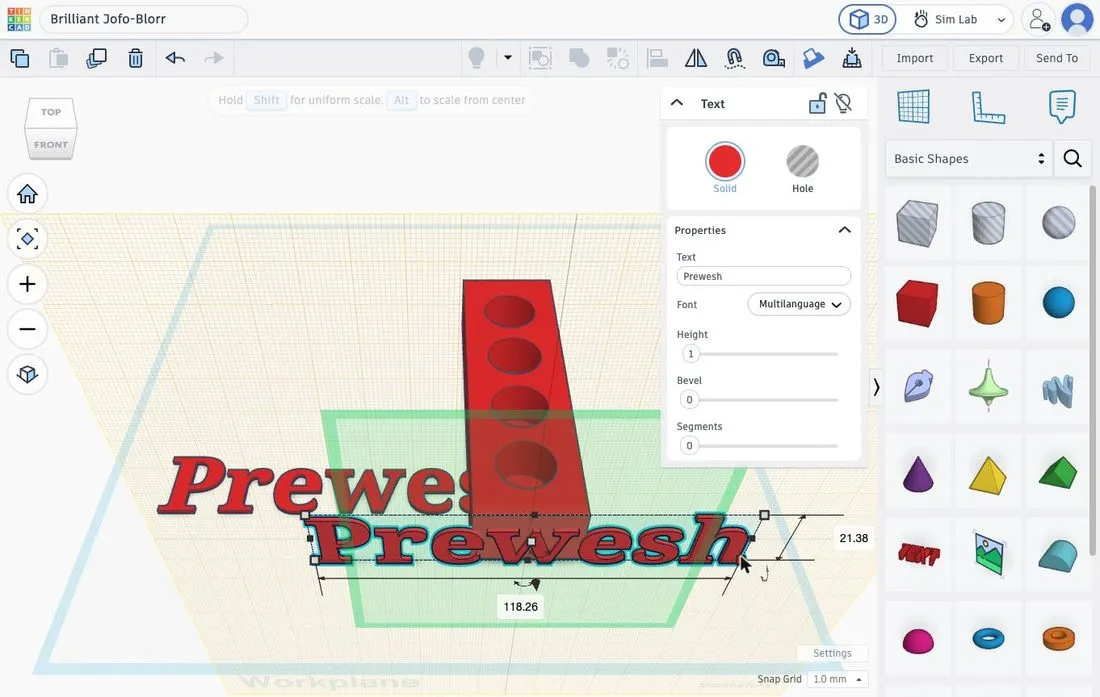Delete the selected text shape
This screenshot has width=1100, height=697.
[135, 58]
